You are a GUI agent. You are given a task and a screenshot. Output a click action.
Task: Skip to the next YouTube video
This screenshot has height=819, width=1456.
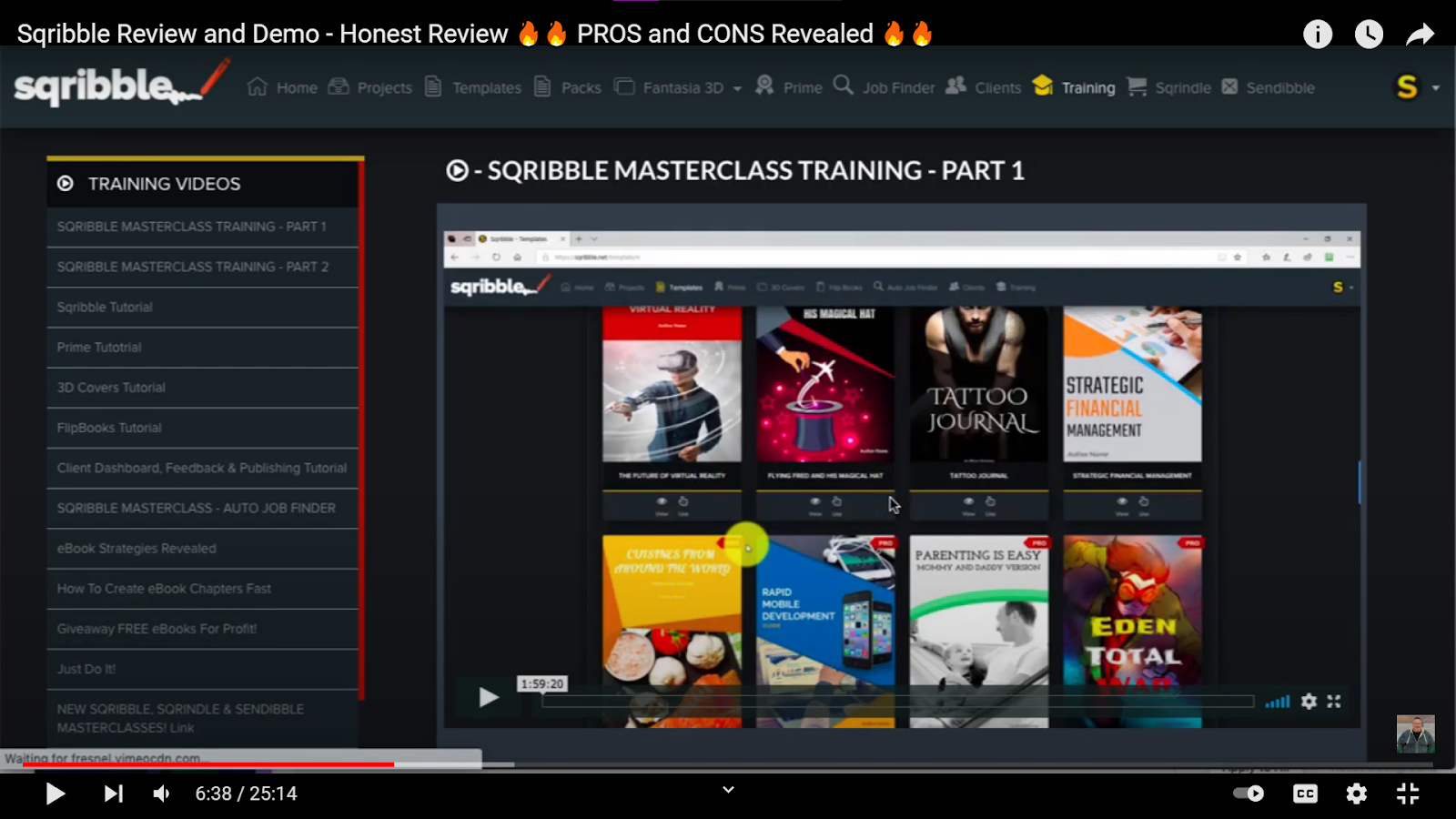pos(113,794)
